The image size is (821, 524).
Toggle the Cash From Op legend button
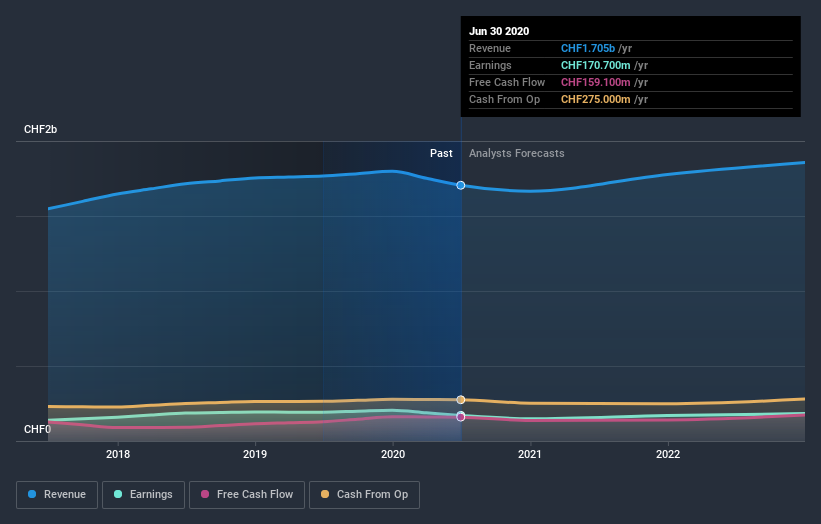364,495
